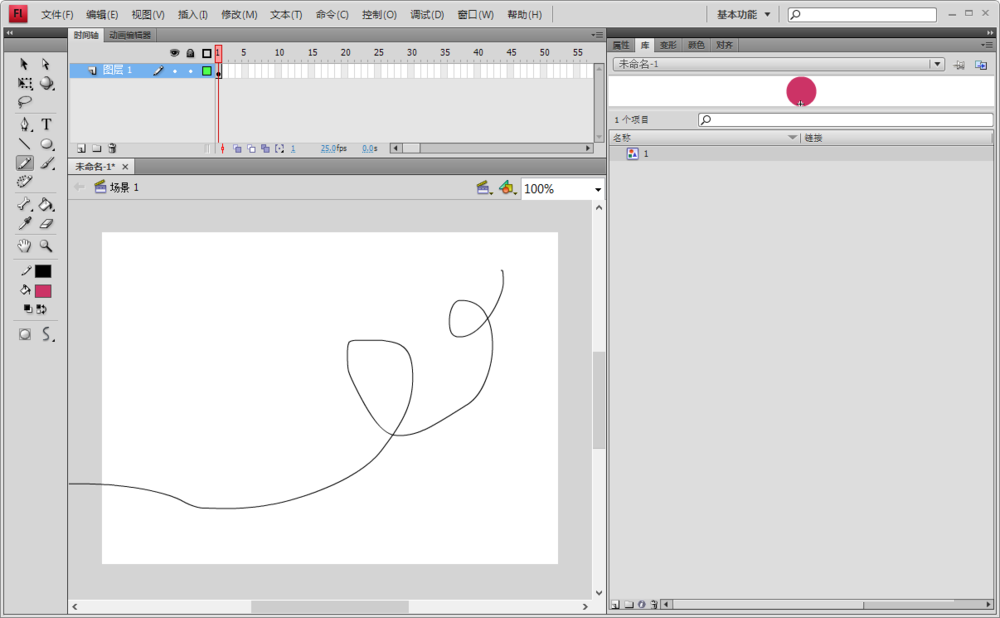
Task: Open the 基本功能 workspace switcher
Action: coord(744,15)
